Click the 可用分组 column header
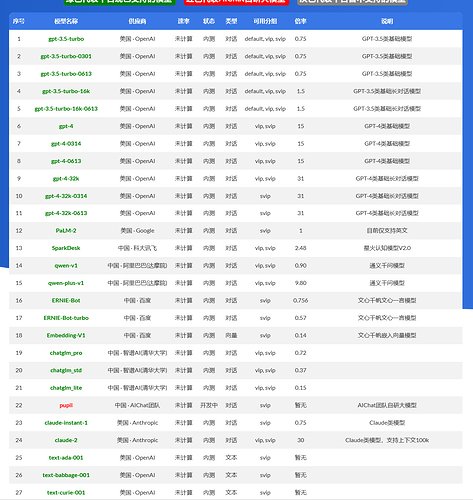Viewport: 473px width, 500px height. 265,21
